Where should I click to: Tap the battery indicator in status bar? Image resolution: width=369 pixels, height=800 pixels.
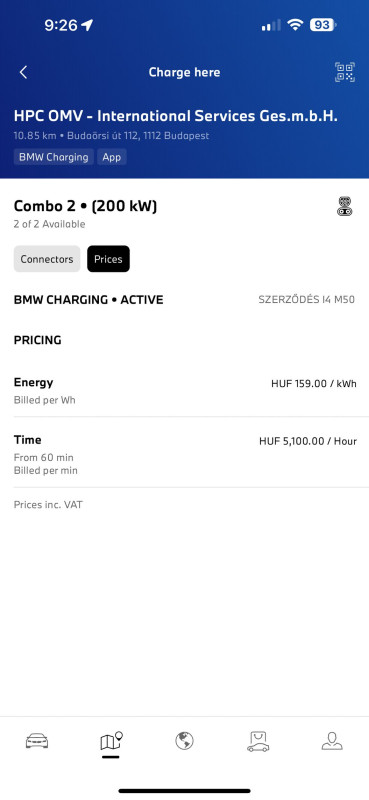click(x=323, y=24)
